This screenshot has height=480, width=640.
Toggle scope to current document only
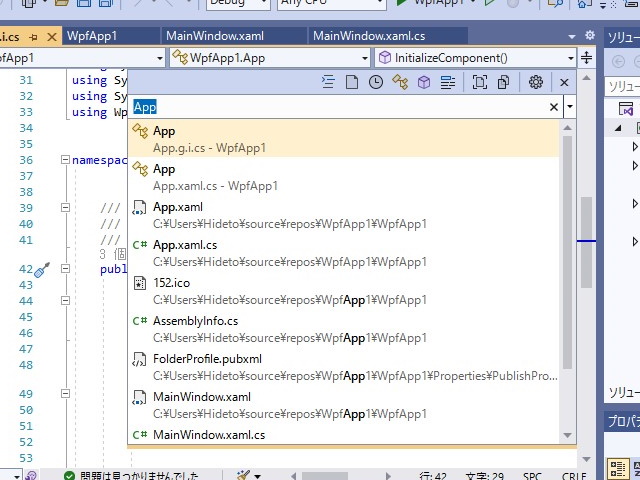click(x=480, y=82)
